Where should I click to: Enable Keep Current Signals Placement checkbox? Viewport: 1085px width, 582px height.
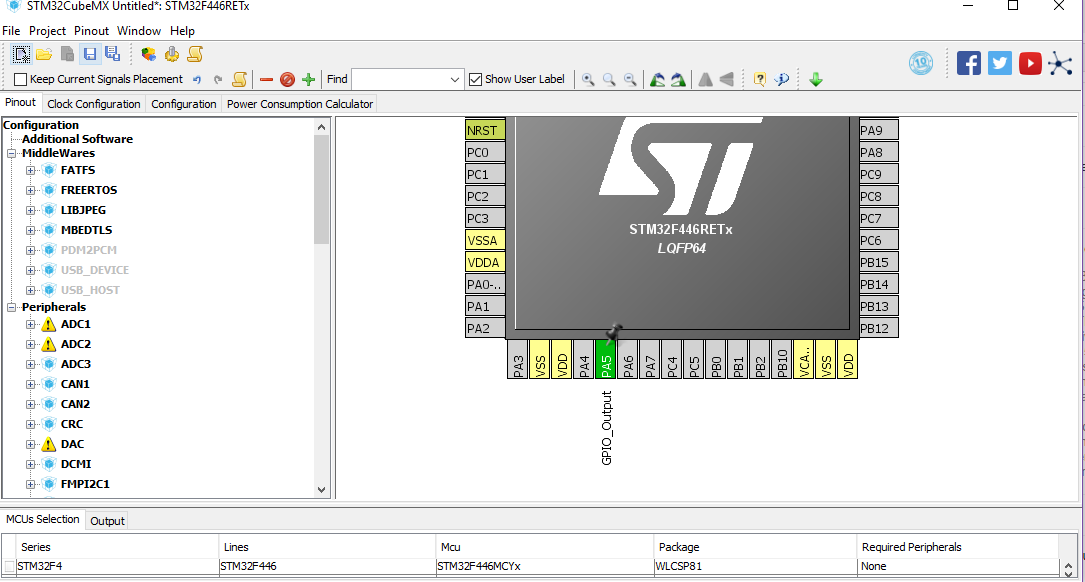[x=21, y=79]
